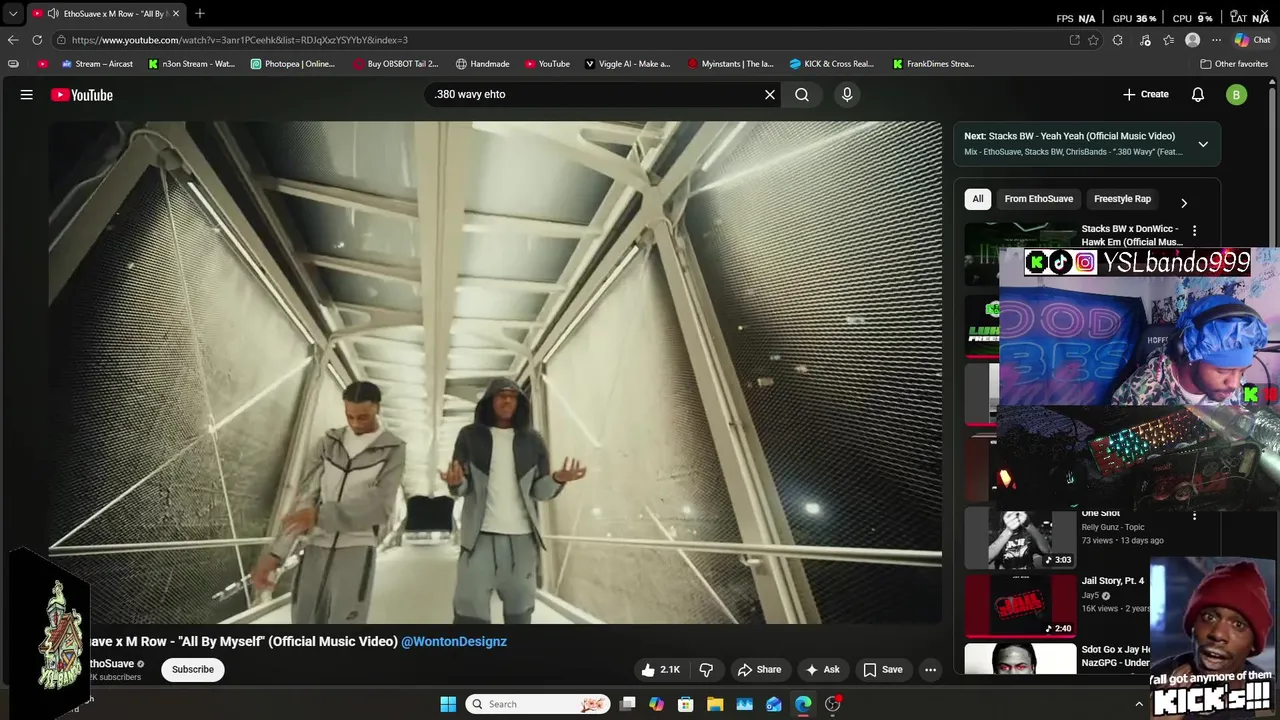The width and height of the screenshot is (1280, 720).
Task: Select the All filter chip
Action: pyautogui.click(x=978, y=199)
